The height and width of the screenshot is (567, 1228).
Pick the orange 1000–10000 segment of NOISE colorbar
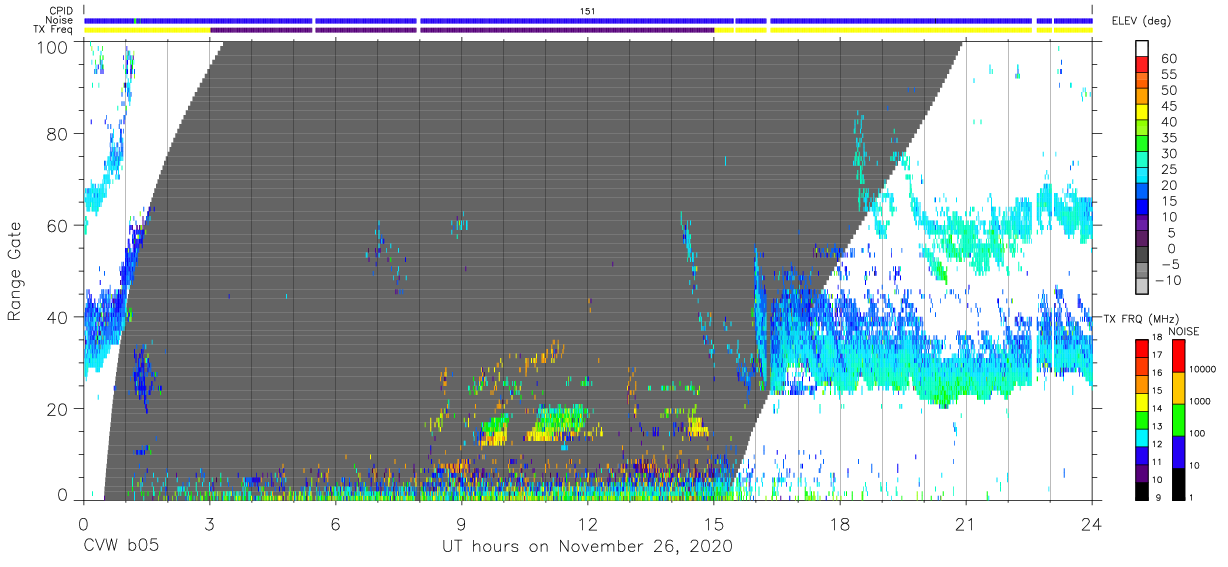1179,388
